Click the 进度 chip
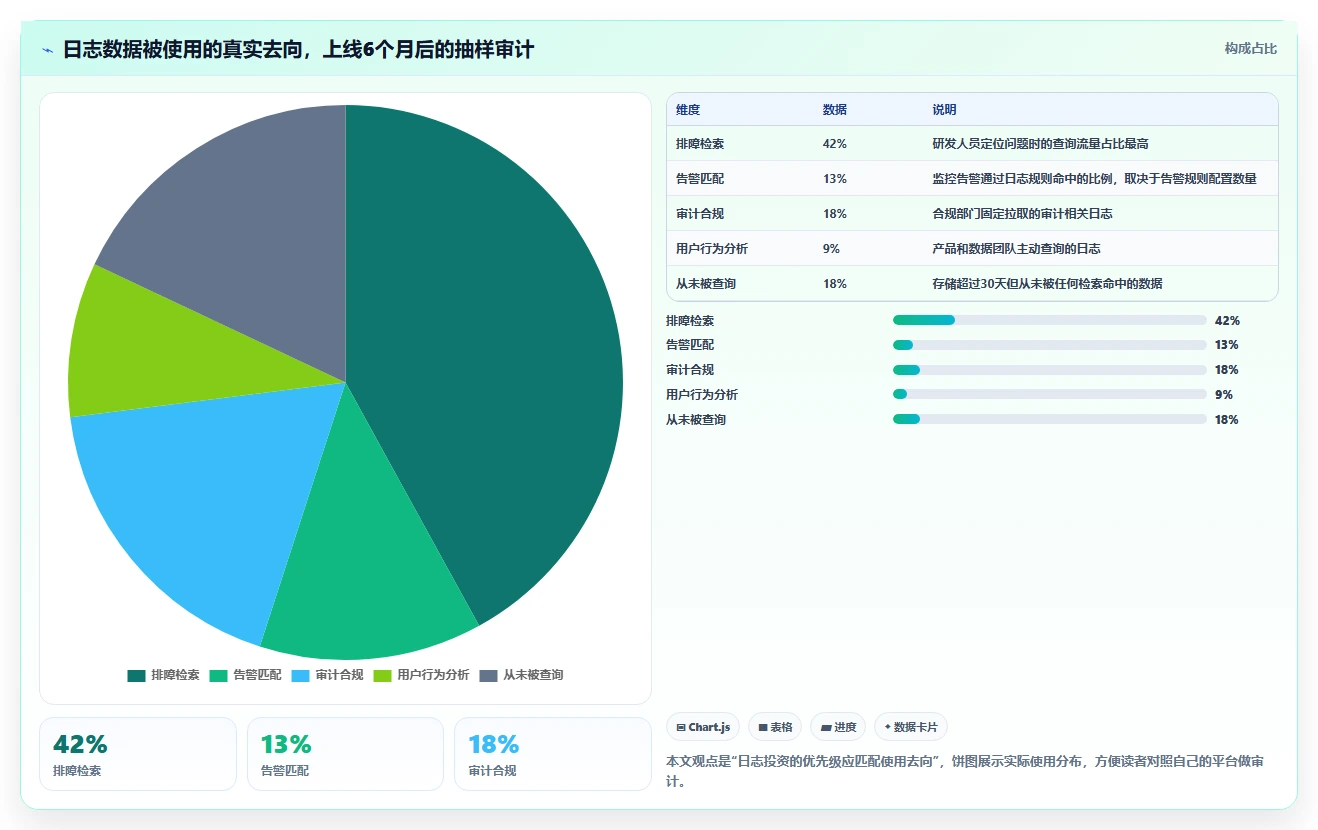The width and height of the screenshot is (1318, 830). 838,727
